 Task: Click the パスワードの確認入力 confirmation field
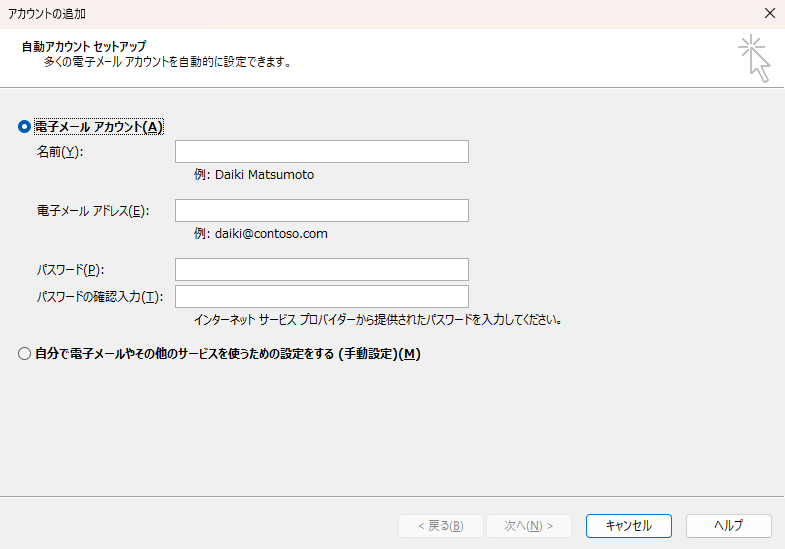[321, 296]
